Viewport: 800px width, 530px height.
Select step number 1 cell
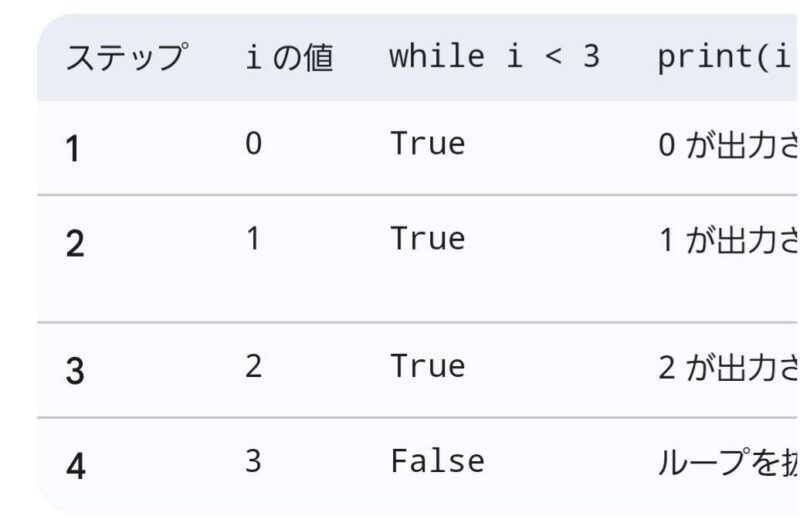coord(73,149)
